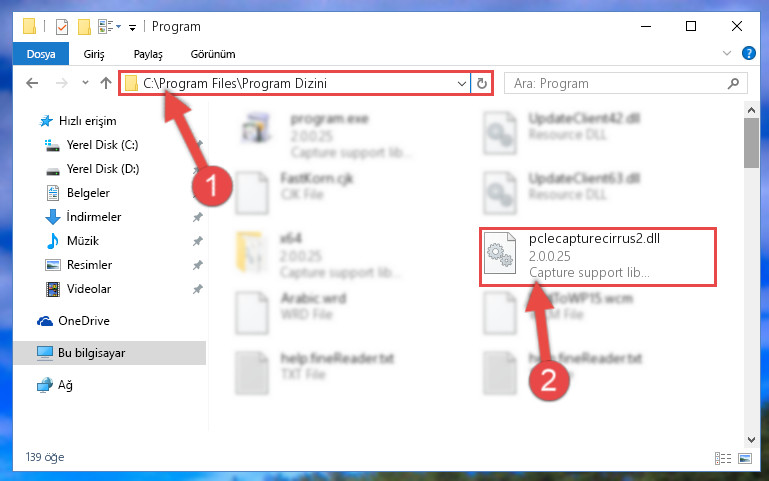The image size is (769, 481).
Task: Go up one folder level arrow
Action: pos(106,83)
